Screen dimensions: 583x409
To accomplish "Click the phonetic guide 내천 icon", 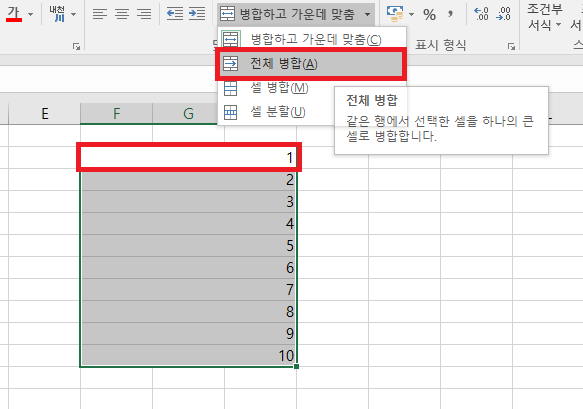I will click(x=58, y=14).
